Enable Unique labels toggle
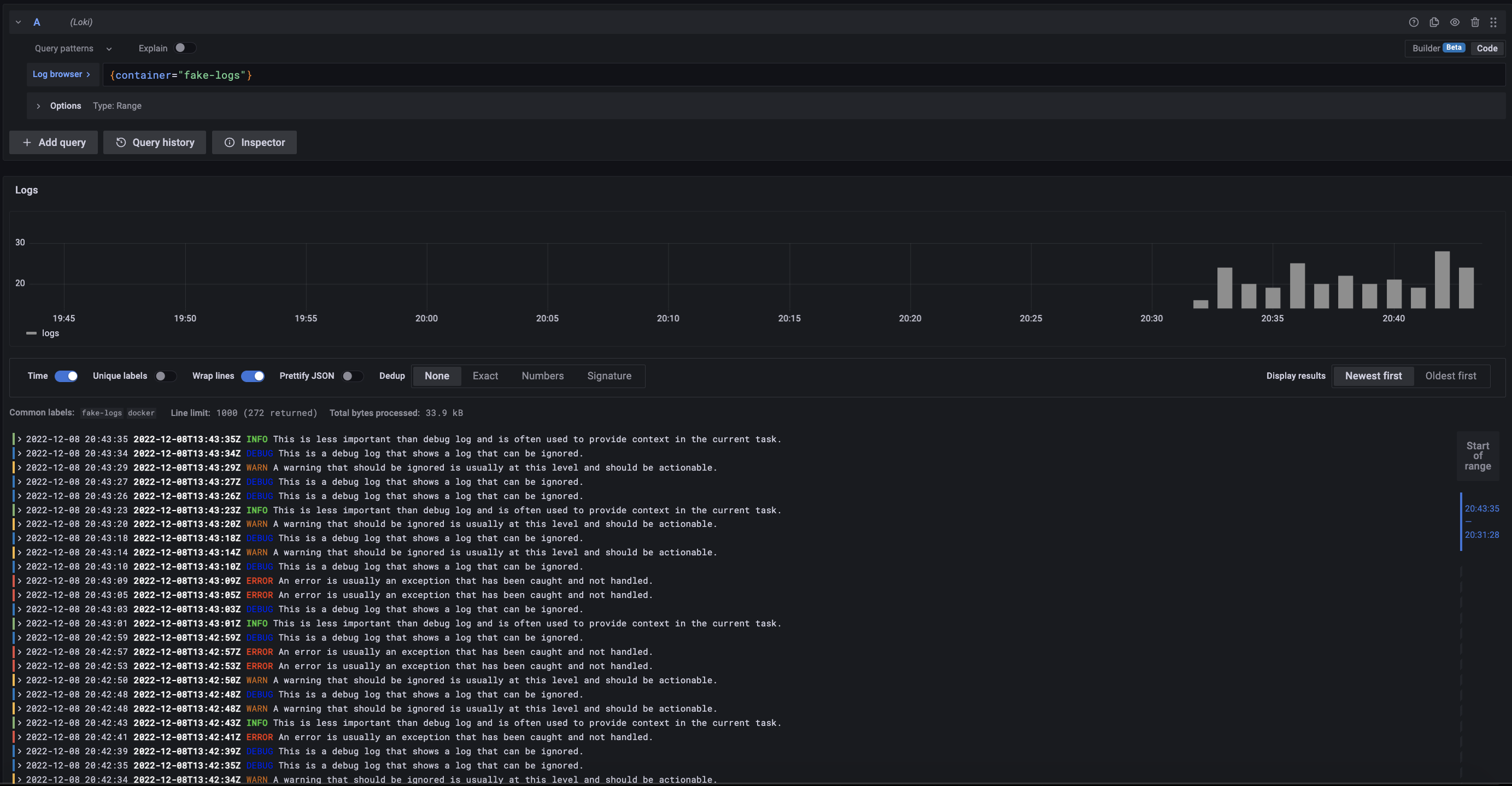This screenshot has height=786, width=1512. pos(165,376)
